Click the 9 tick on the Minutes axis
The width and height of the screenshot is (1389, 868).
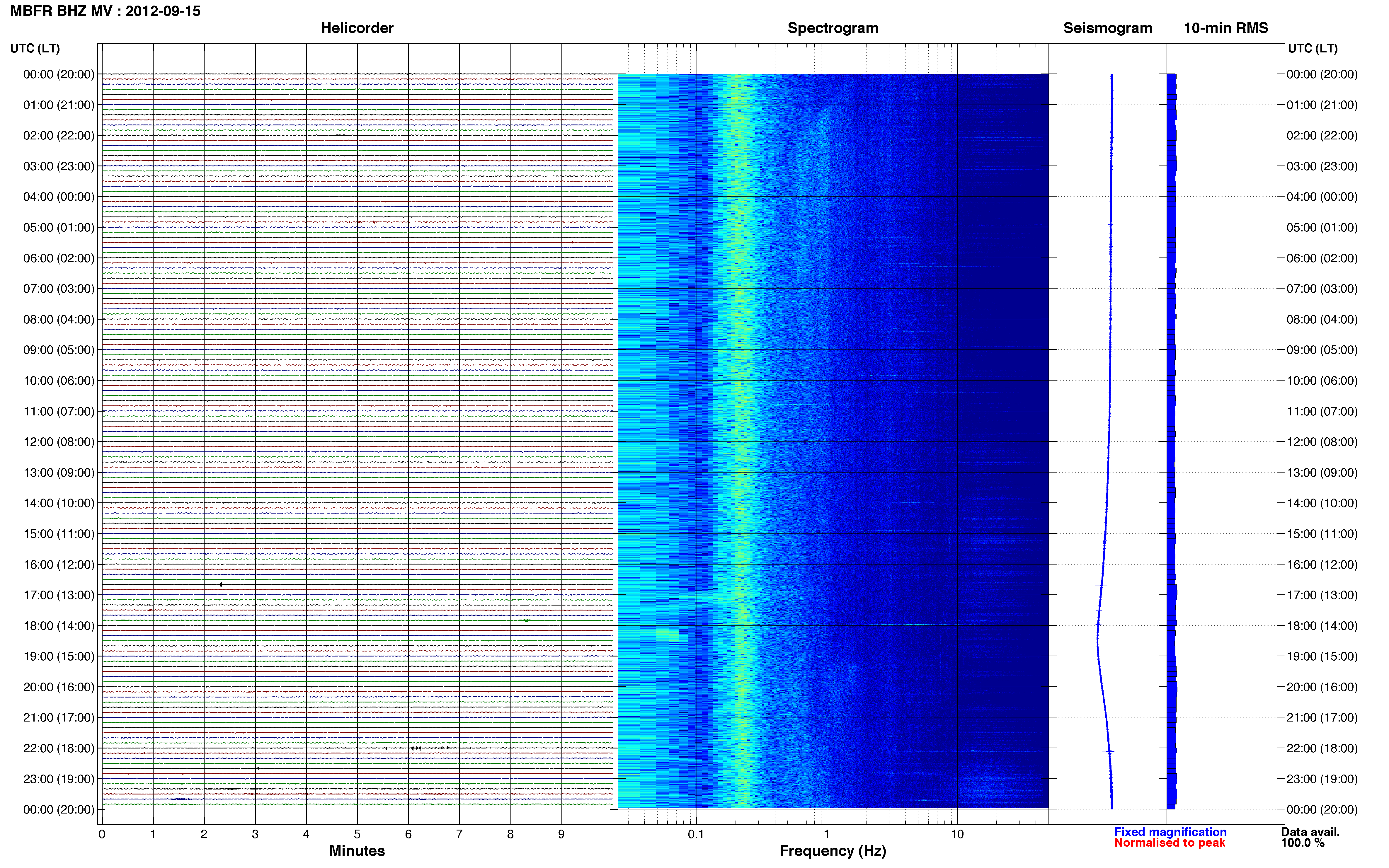[x=561, y=834]
